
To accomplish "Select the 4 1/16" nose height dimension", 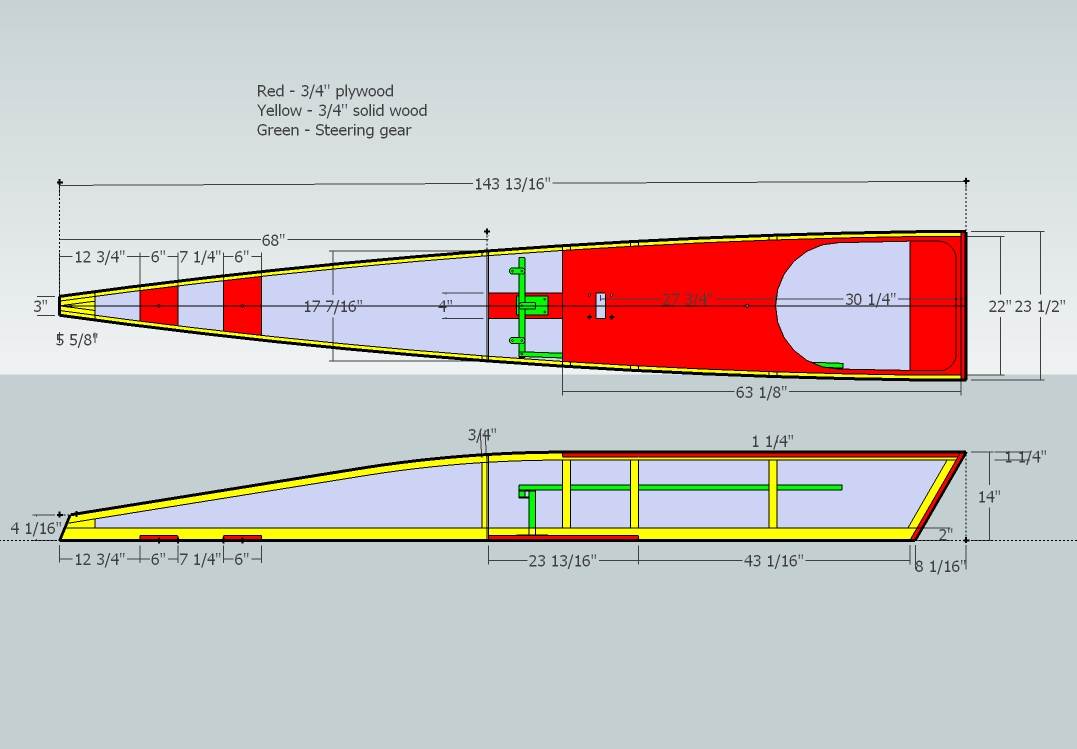I will point(36,527).
